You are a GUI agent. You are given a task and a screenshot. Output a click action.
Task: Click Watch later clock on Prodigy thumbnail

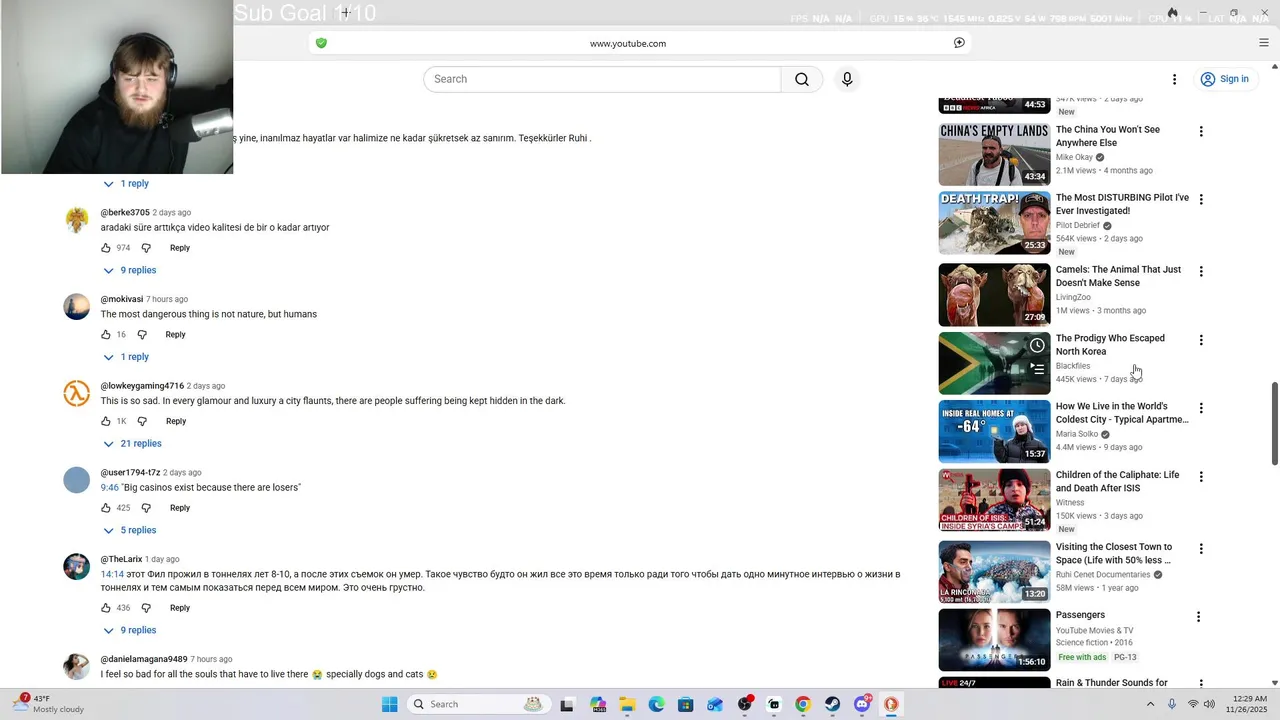1037,346
